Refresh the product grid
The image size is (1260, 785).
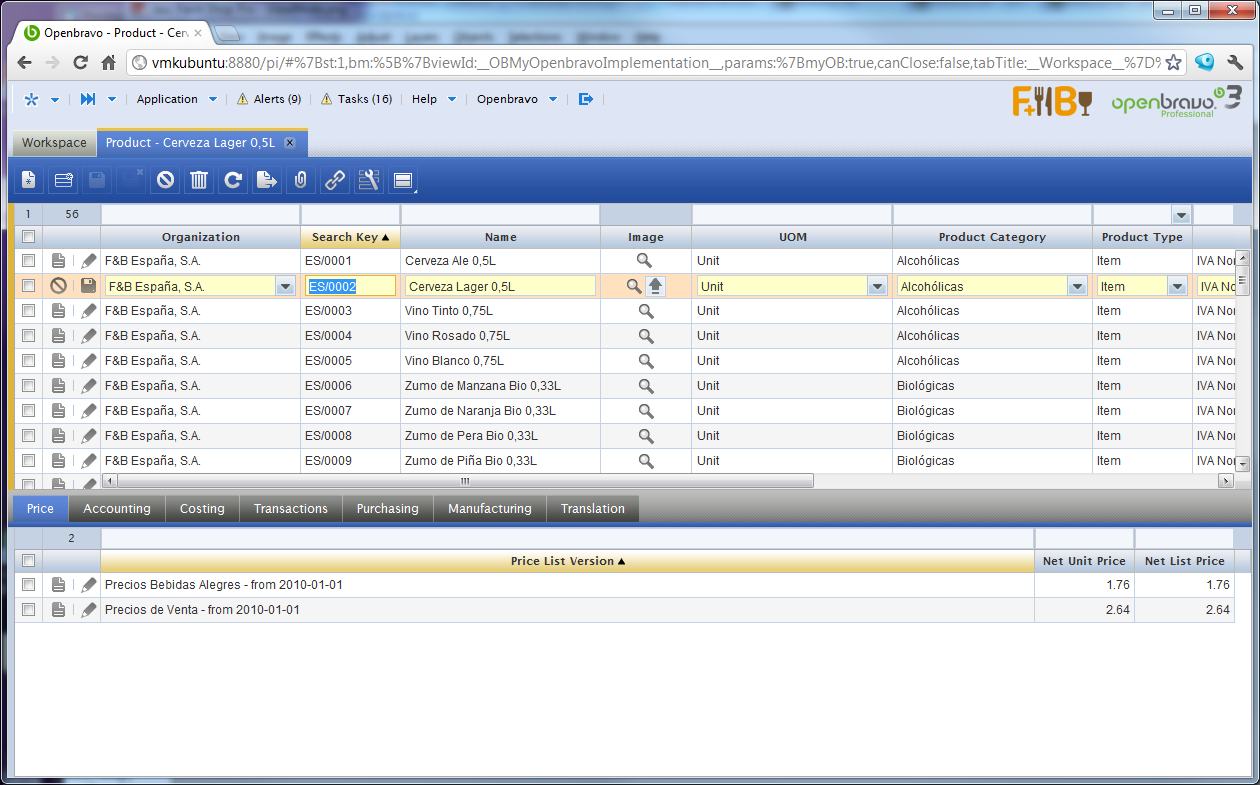click(233, 180)
